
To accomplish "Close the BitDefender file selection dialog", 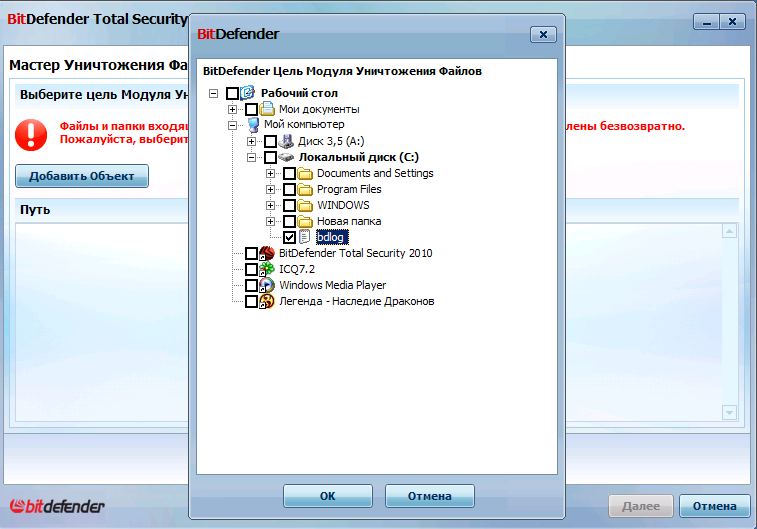I will point(543,34).
